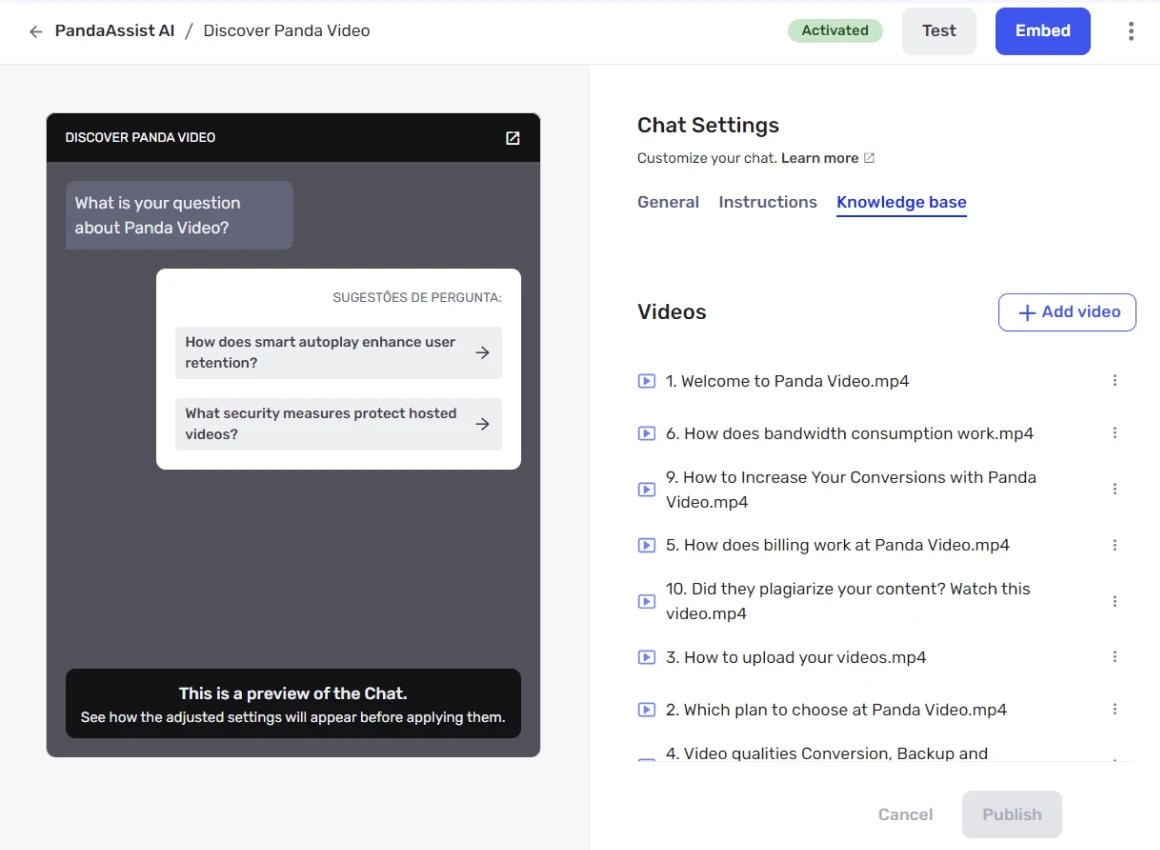Click video icon for upload your videos file
This screenshot has width=1160, height=850.
(647, 658)
